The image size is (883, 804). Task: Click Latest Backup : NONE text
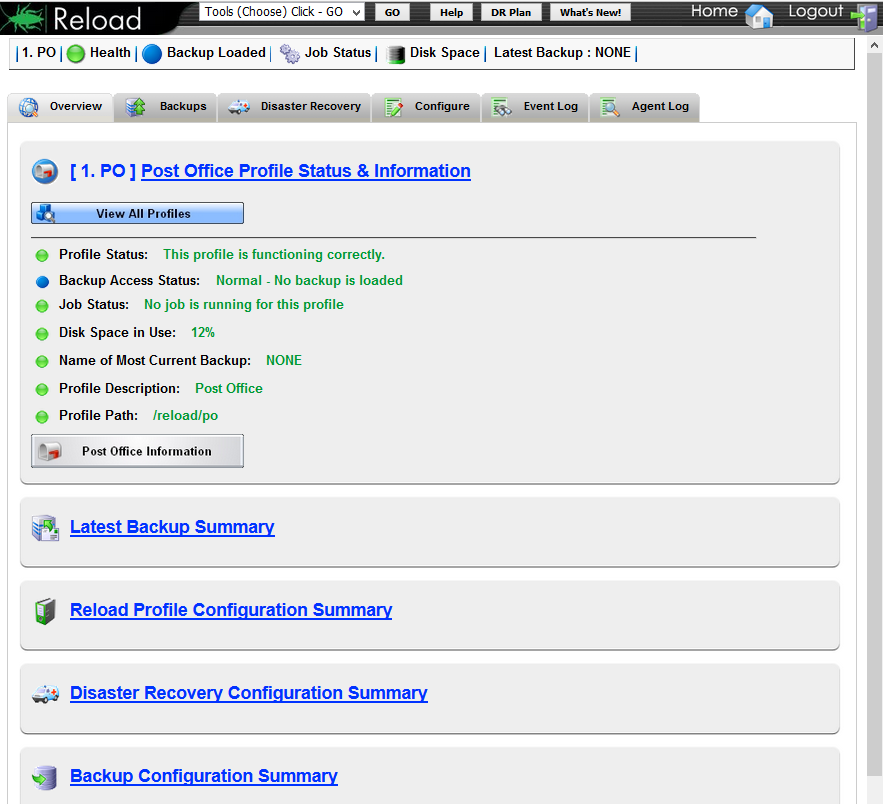click(x=562, y=52)
